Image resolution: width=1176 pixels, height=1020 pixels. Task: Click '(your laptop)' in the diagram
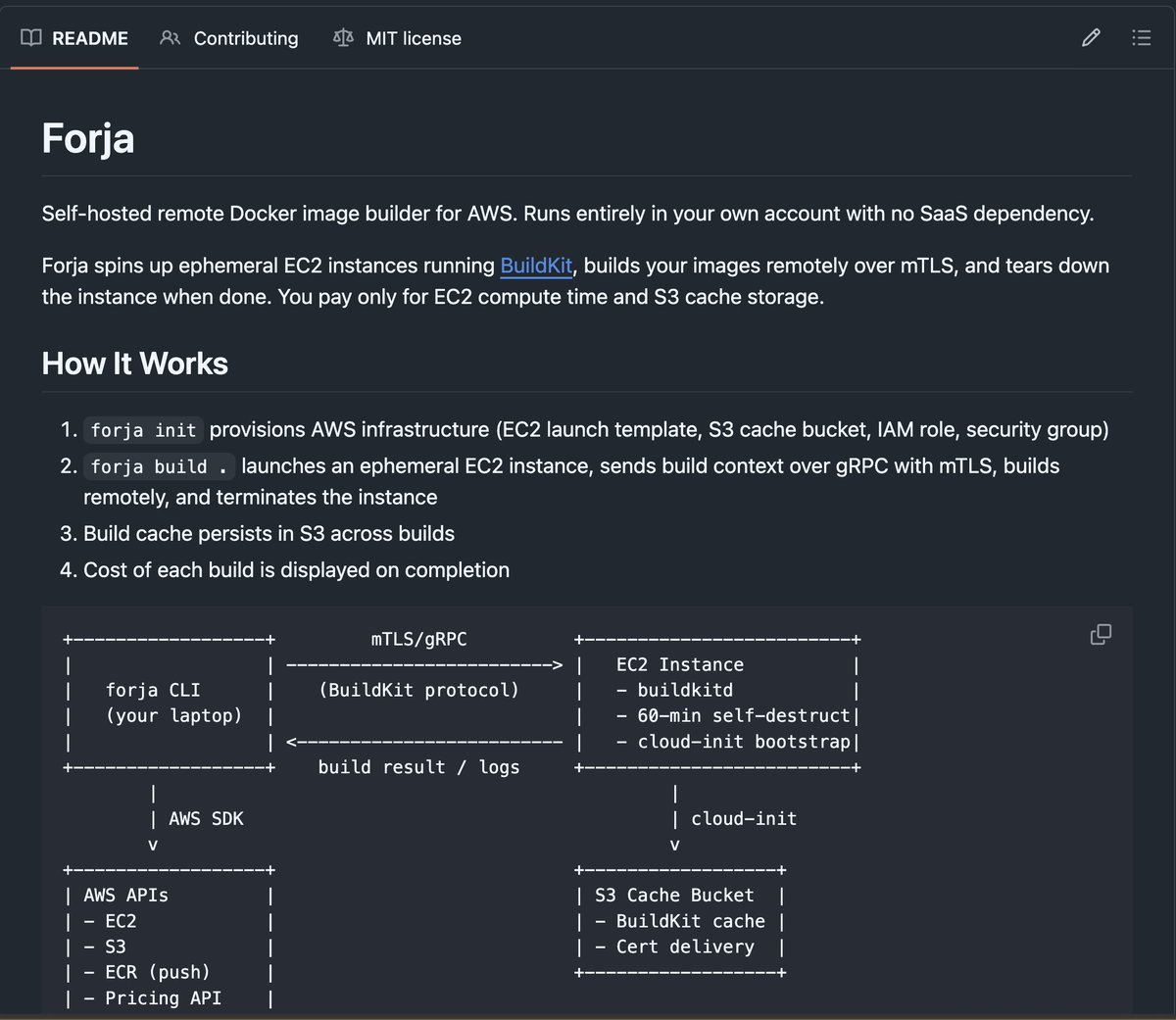coord(174,715)
